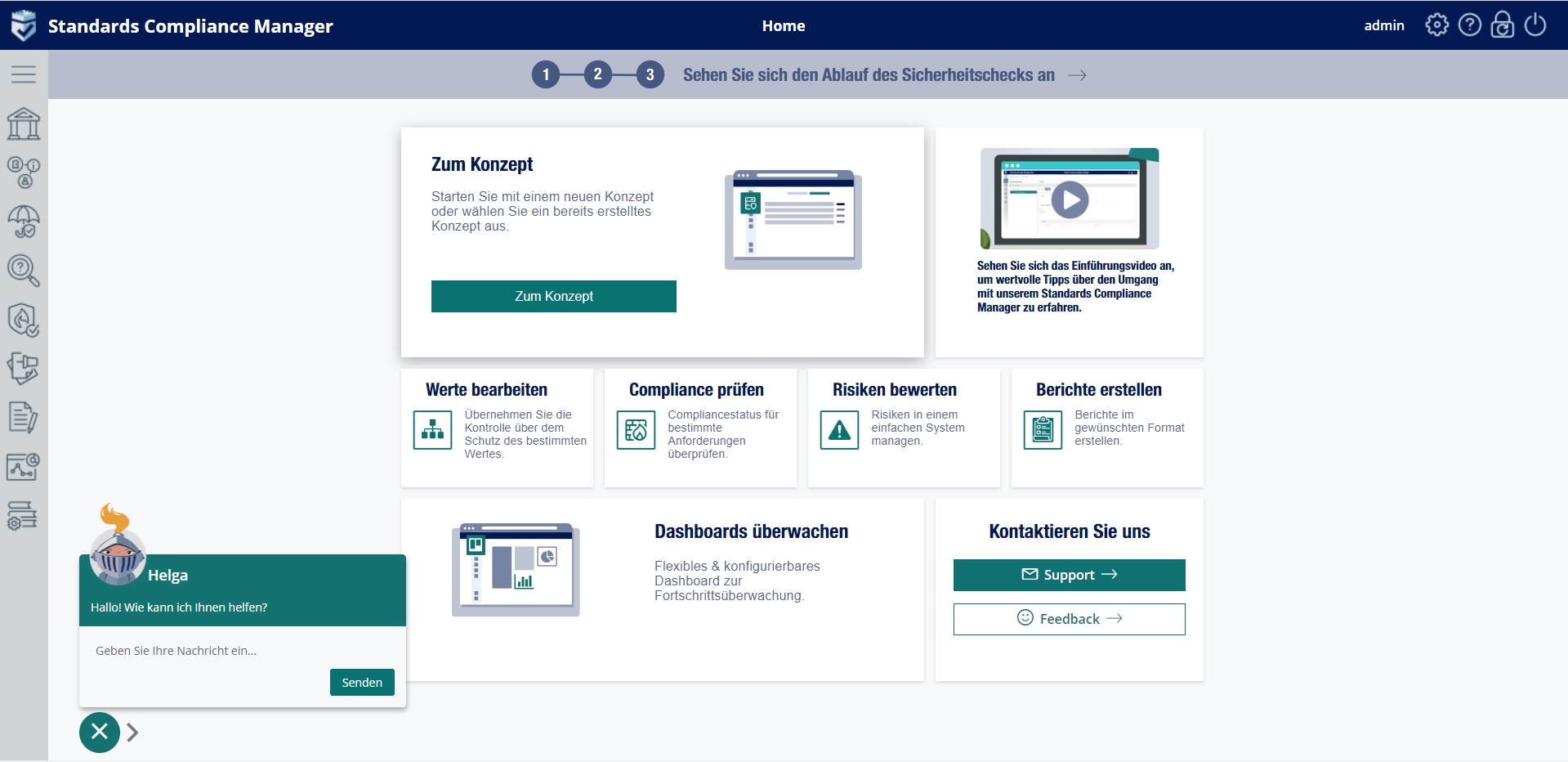The height and width of the screenshot is (762, 1568).
Task: Click the Home title in header
Action: coord(784,26)
